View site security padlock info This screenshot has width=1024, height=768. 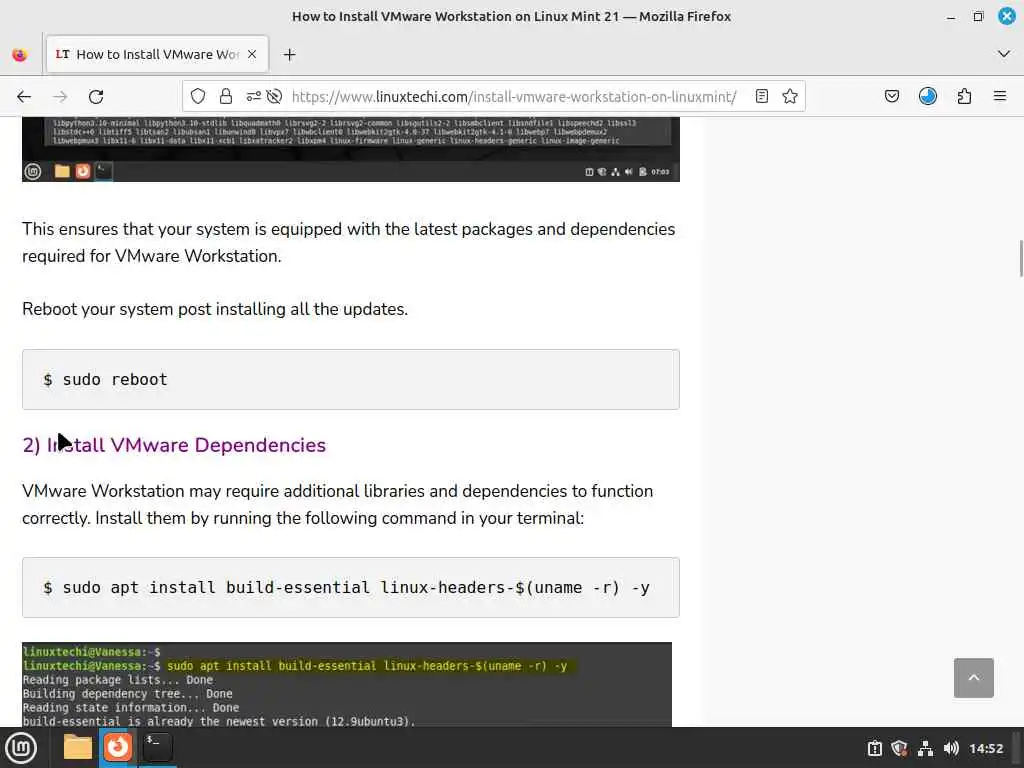coord(226,97)
